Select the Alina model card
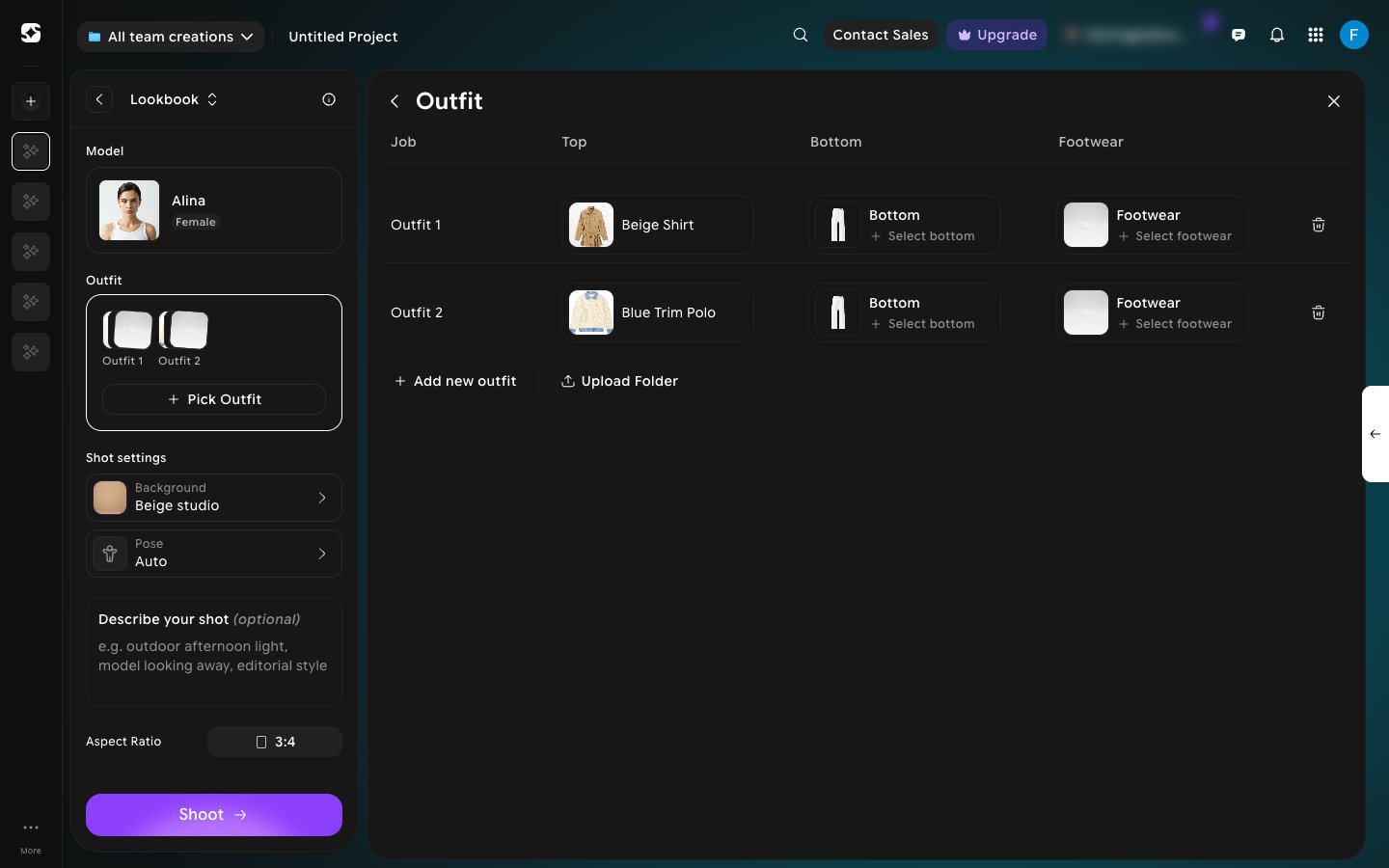 pos(214,210)
